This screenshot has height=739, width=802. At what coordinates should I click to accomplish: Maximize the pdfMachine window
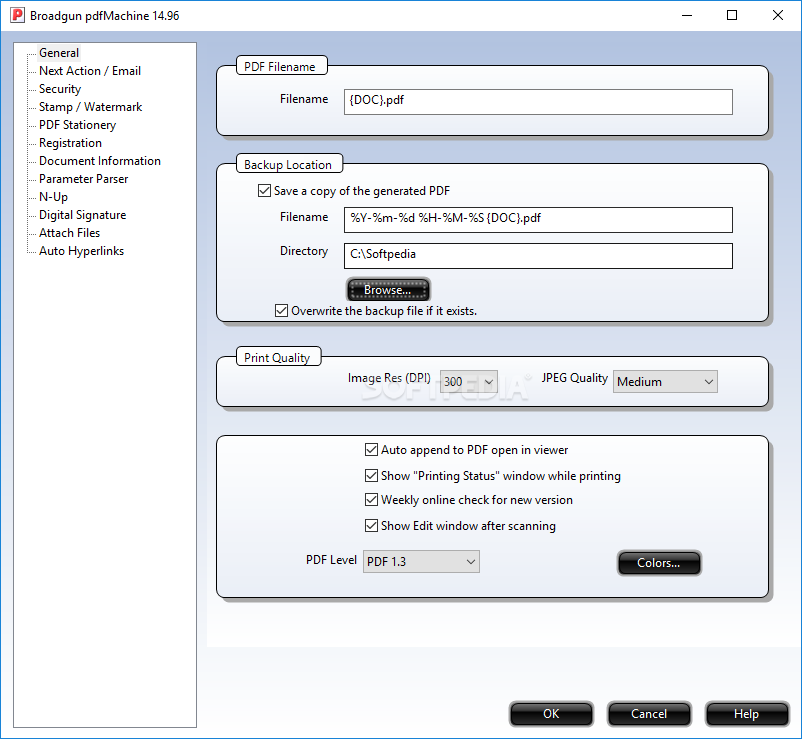732,15
